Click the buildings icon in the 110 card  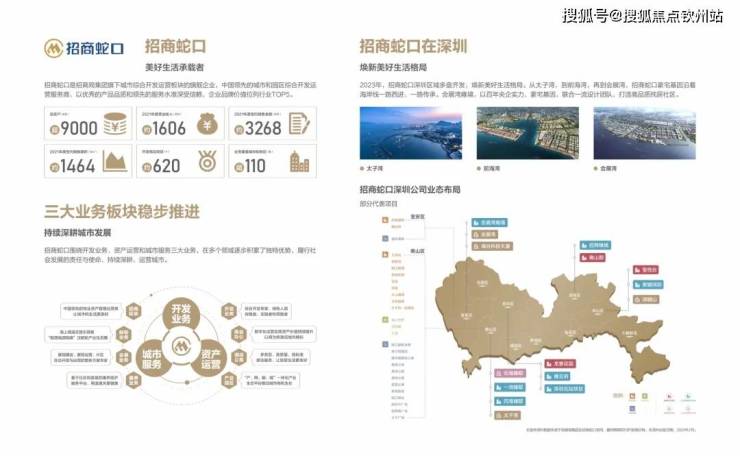coord(299,162)
